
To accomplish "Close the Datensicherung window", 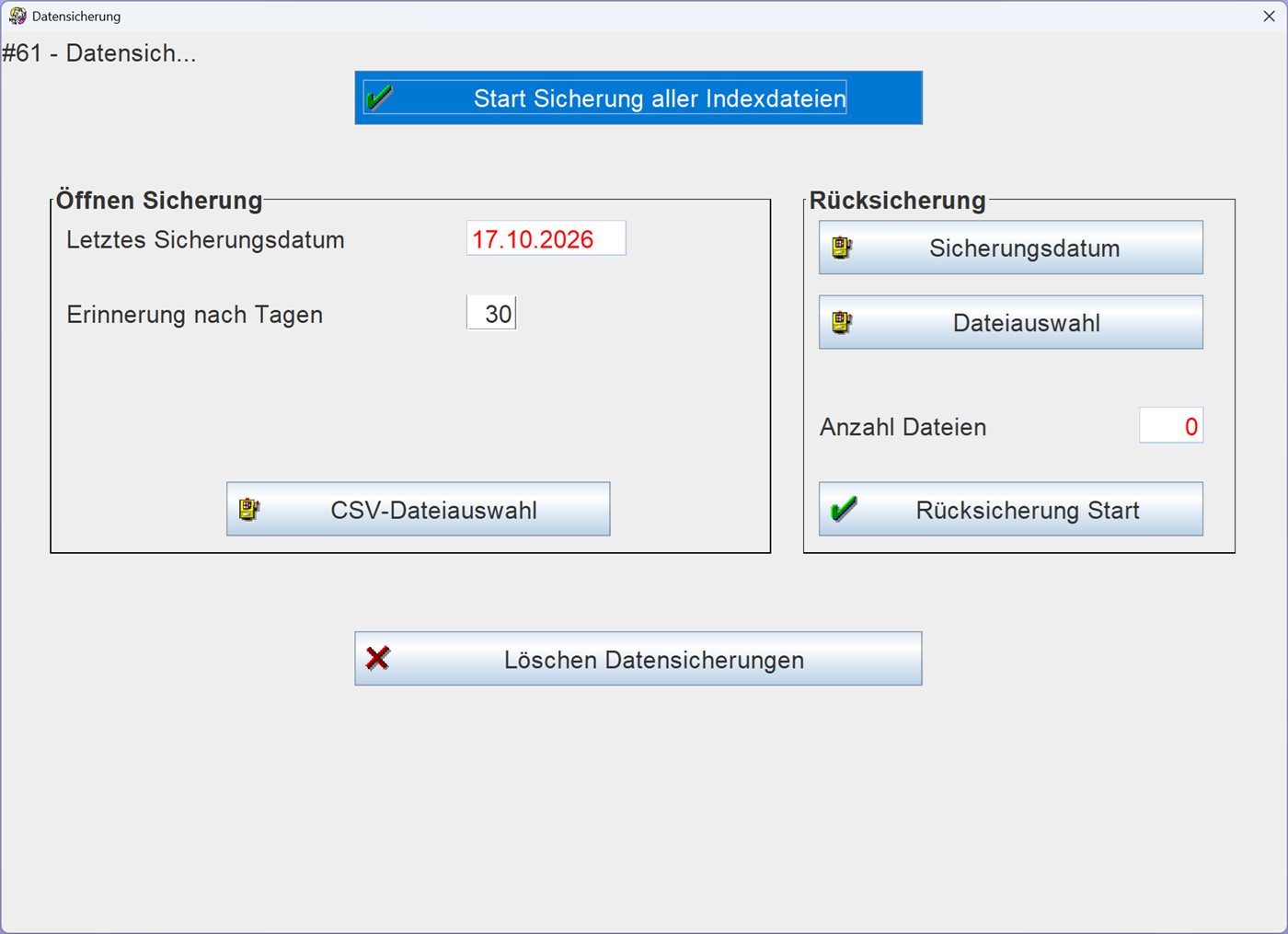I will [1269, 16].
